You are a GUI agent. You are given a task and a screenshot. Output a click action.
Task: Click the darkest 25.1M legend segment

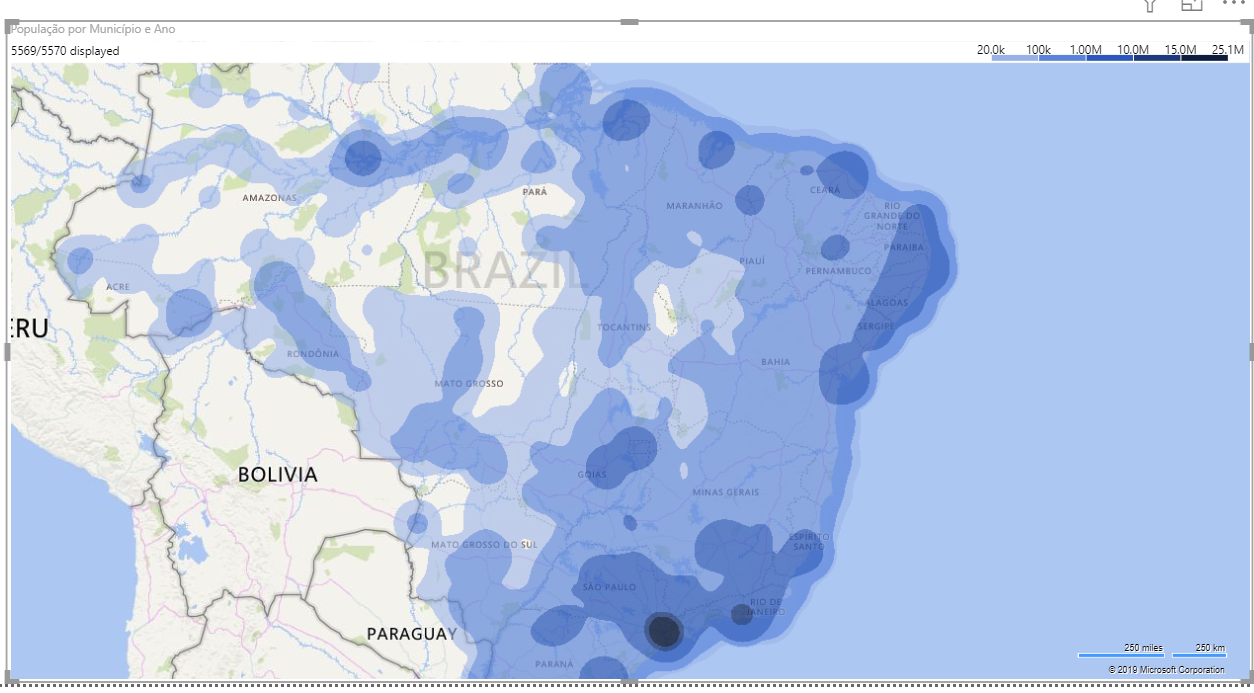(1205, 56)
